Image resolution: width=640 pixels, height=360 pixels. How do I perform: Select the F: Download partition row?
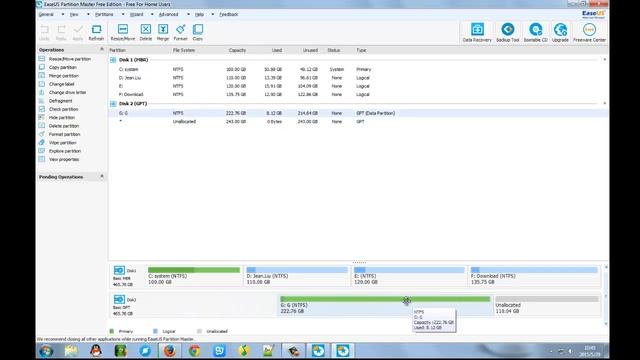pos(358,94)
